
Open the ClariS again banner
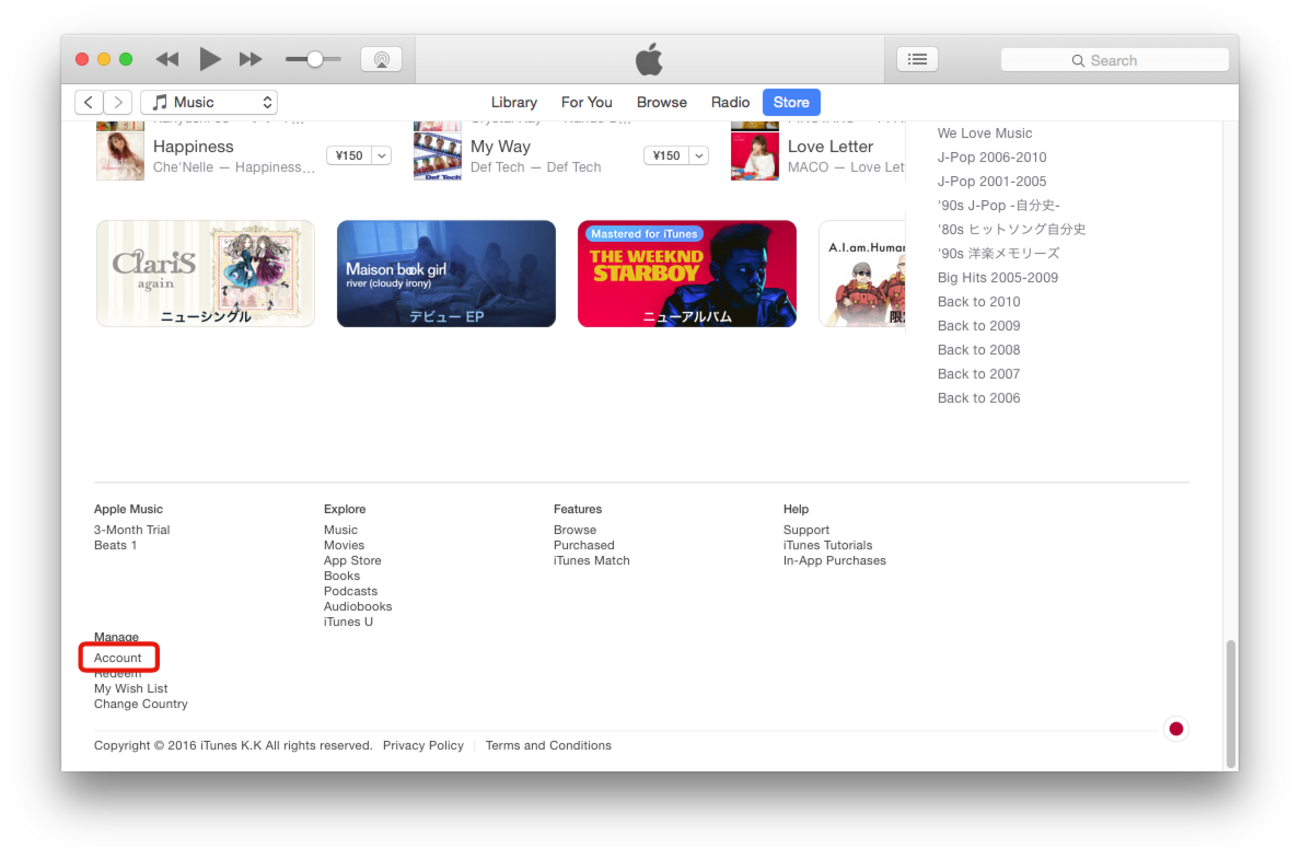205,274
